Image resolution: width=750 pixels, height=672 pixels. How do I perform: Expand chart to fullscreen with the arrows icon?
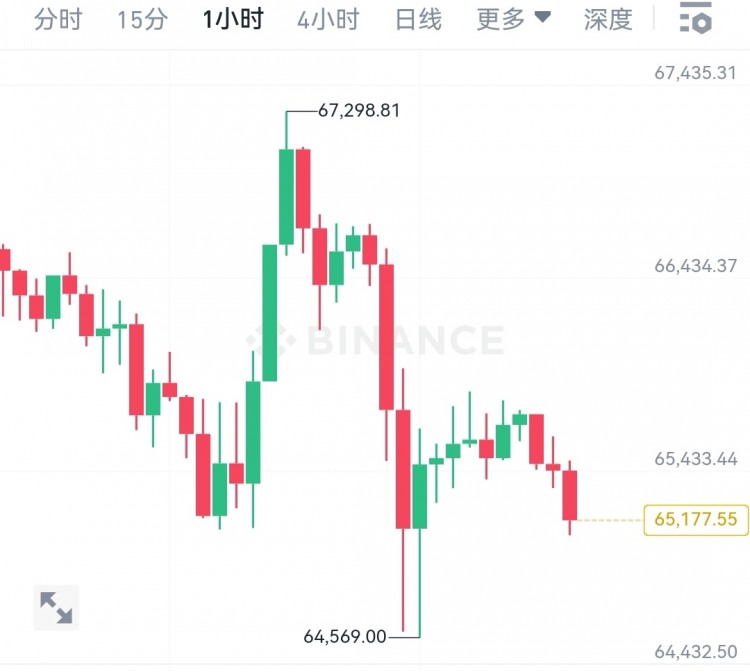55,607
